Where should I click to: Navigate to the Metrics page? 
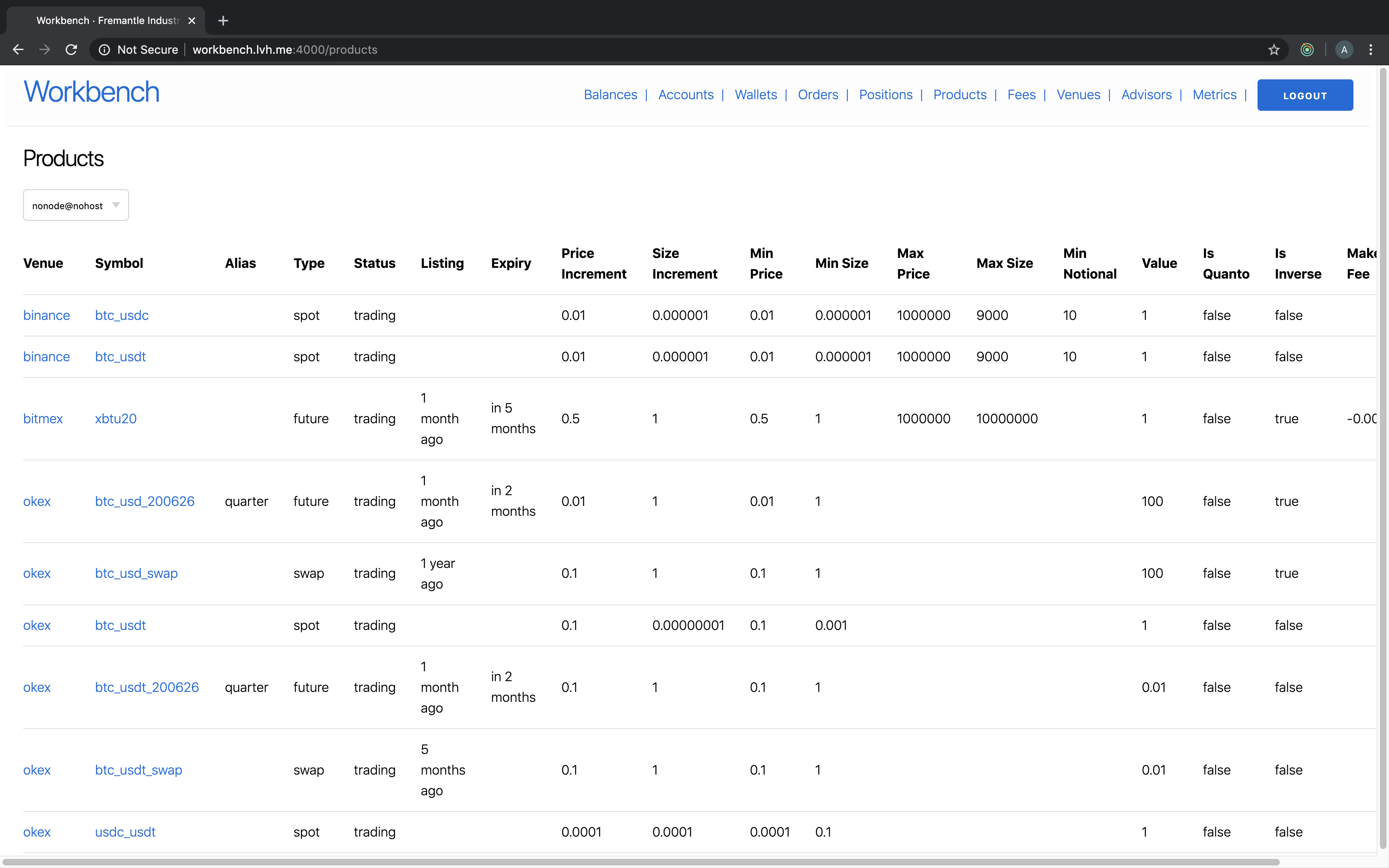tap(1214, 95)
